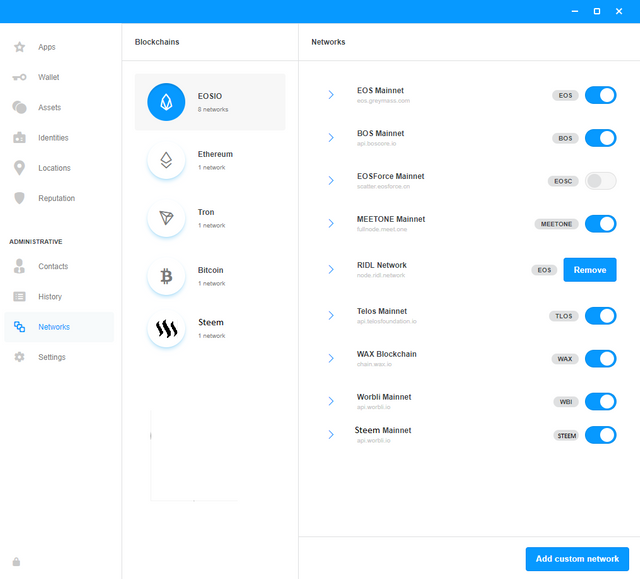Click the STEEM tag badge
The height and width of the screenshot is (579, 640).
click(x=567, y=436)
